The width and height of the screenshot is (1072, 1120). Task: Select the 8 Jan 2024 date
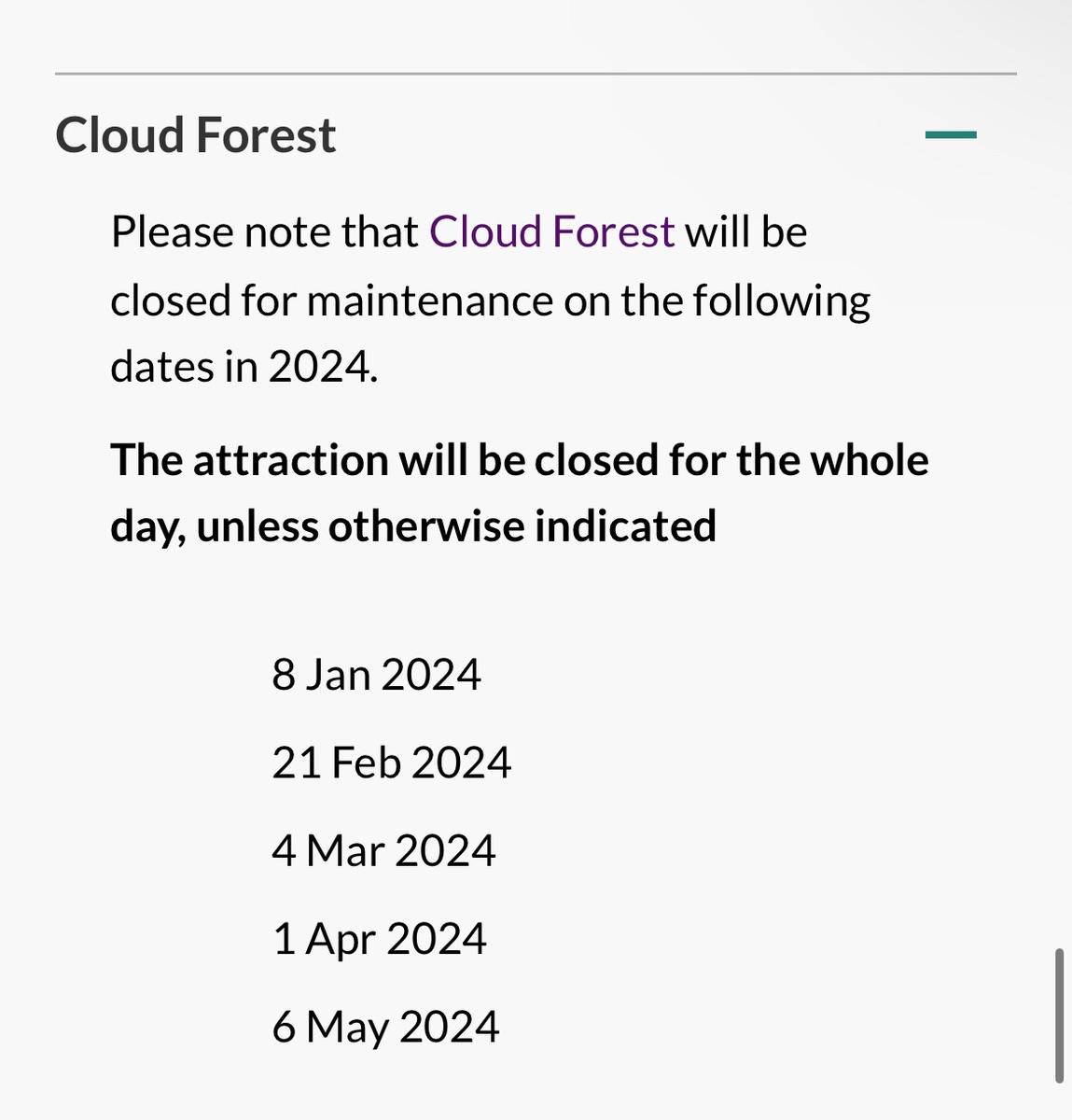376,675
